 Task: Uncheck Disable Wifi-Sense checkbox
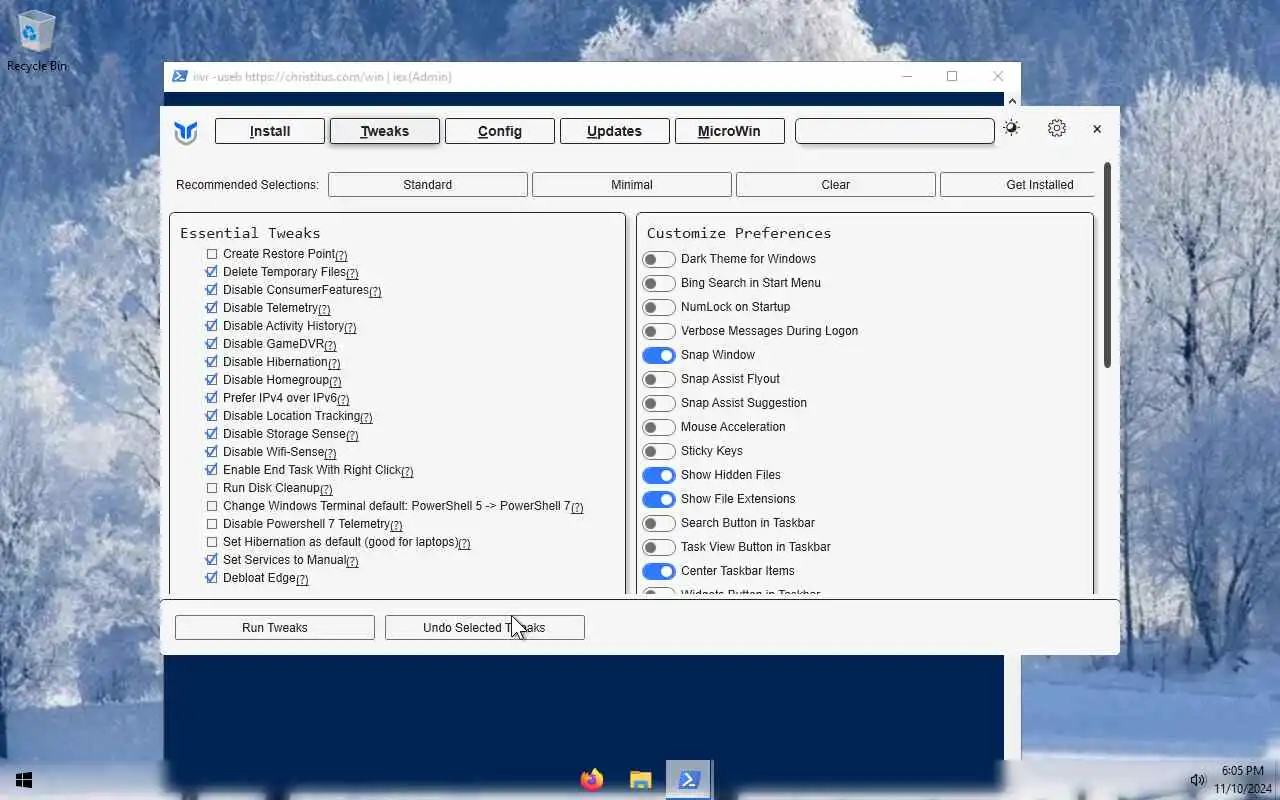point(212,452)
